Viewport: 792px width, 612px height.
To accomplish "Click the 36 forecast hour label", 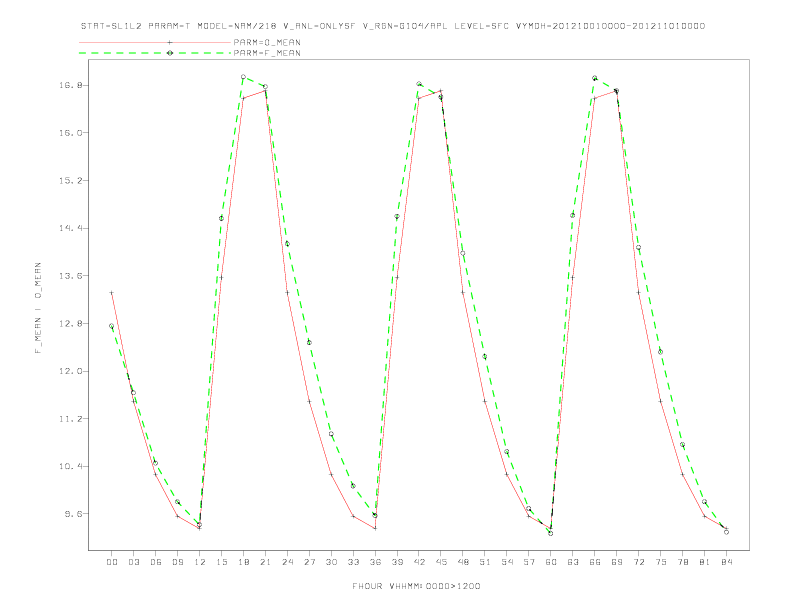I will click(375, 562).
